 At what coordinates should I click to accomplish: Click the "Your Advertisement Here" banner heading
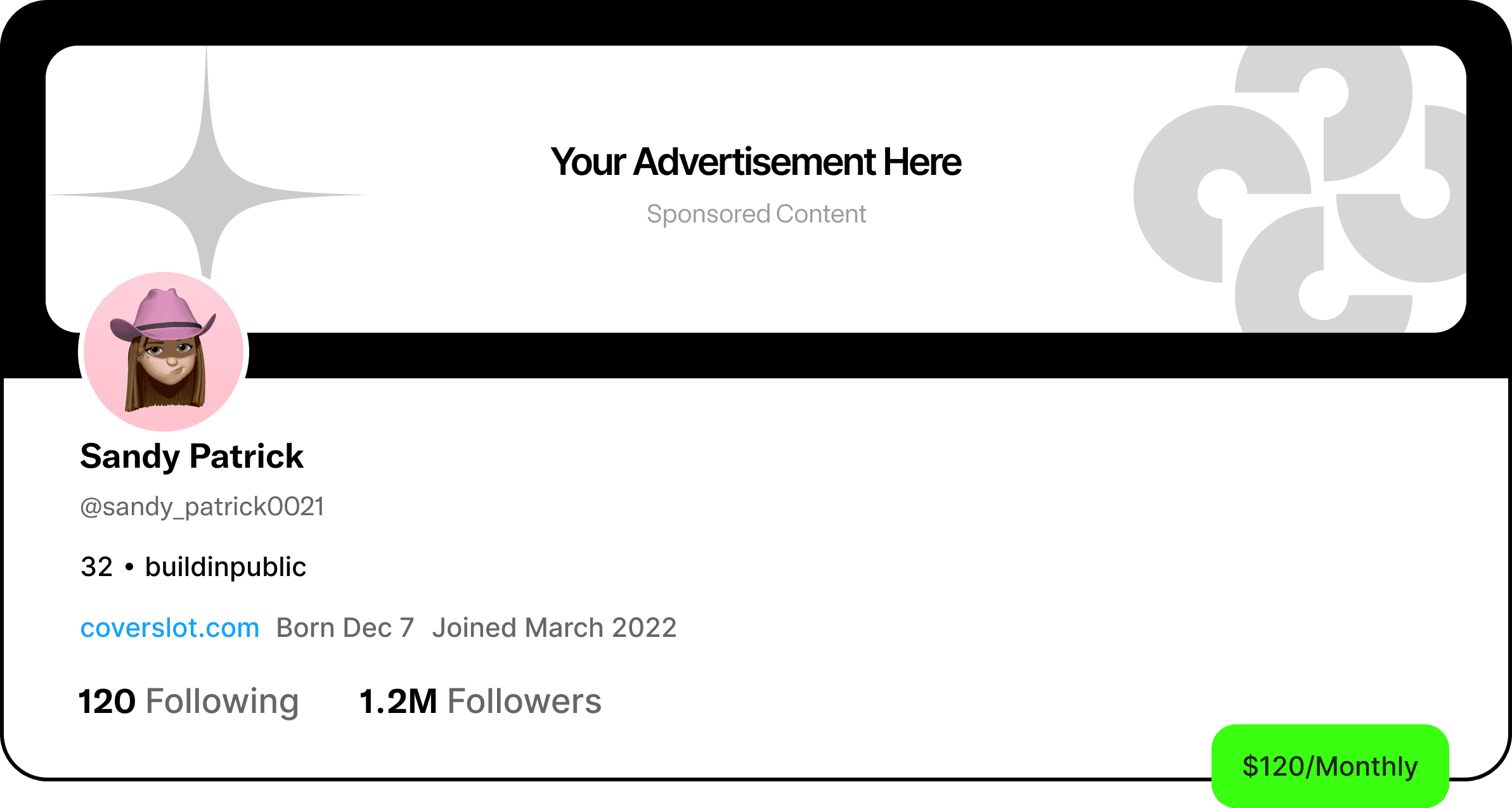756,162
